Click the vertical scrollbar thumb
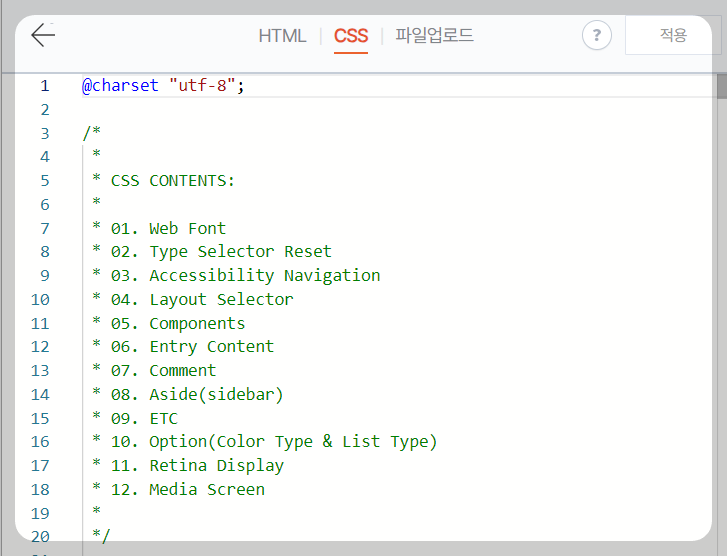Screen dimensions: 727x556 [721, 86]
